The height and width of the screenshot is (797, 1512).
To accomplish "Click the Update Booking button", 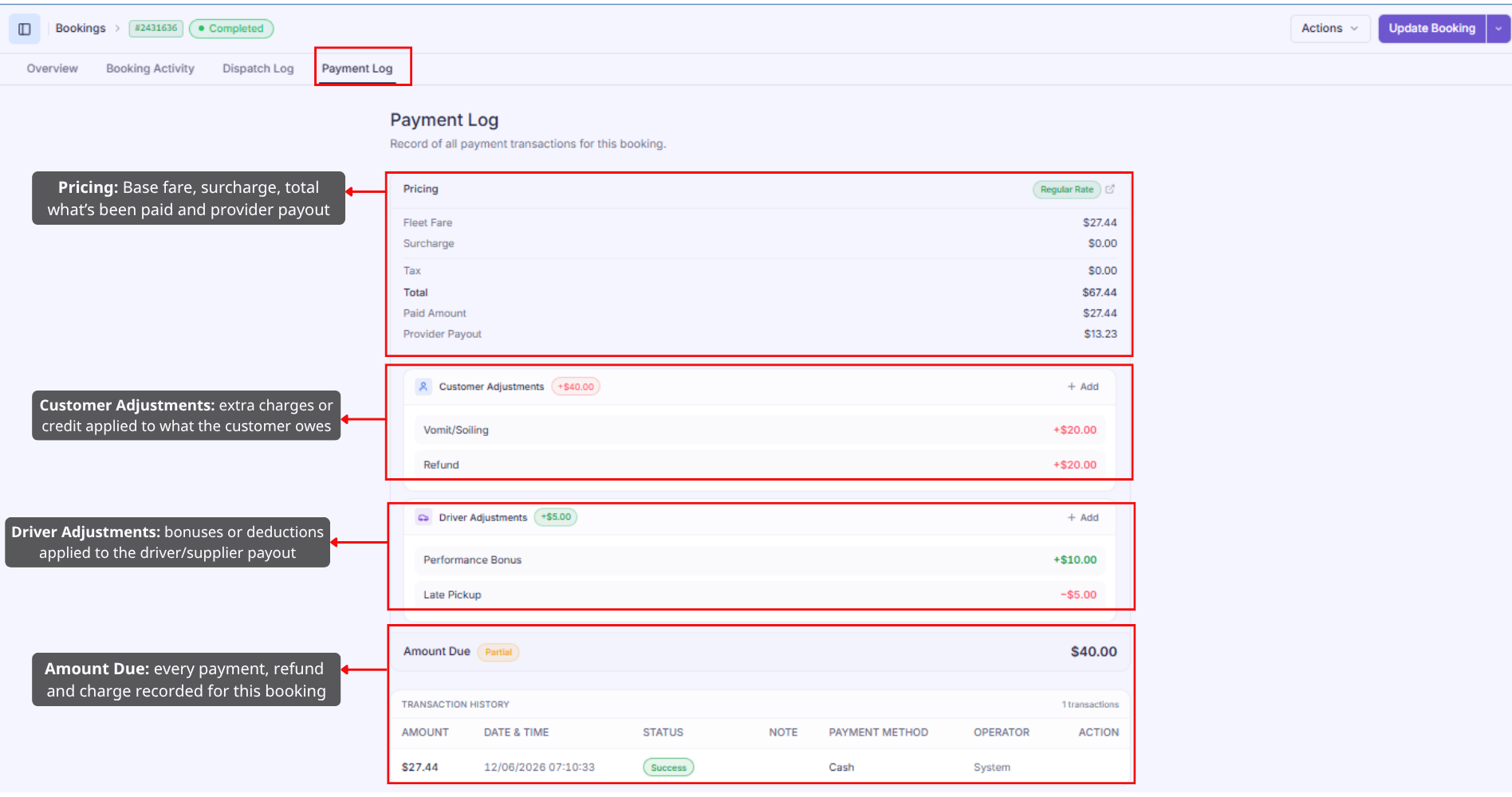I will pyautogui.click(x=1432, y=29).
